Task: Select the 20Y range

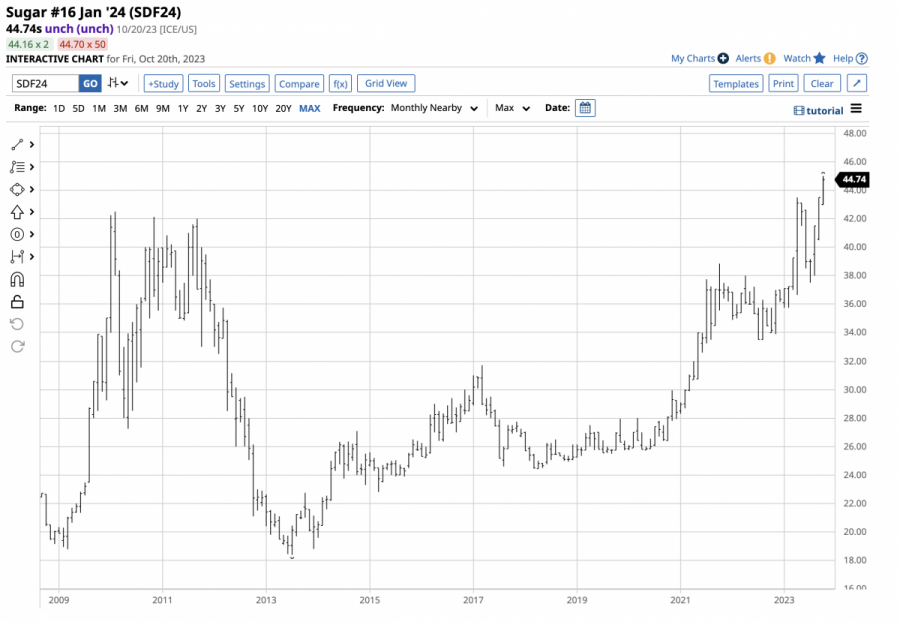Action: coord(284,108)
